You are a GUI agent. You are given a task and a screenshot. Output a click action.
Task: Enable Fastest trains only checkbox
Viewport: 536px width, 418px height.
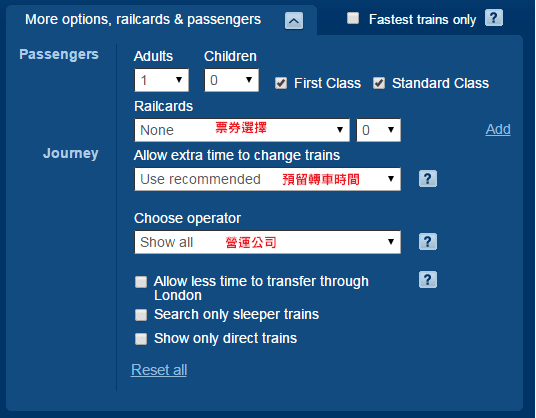coord(353,18)
